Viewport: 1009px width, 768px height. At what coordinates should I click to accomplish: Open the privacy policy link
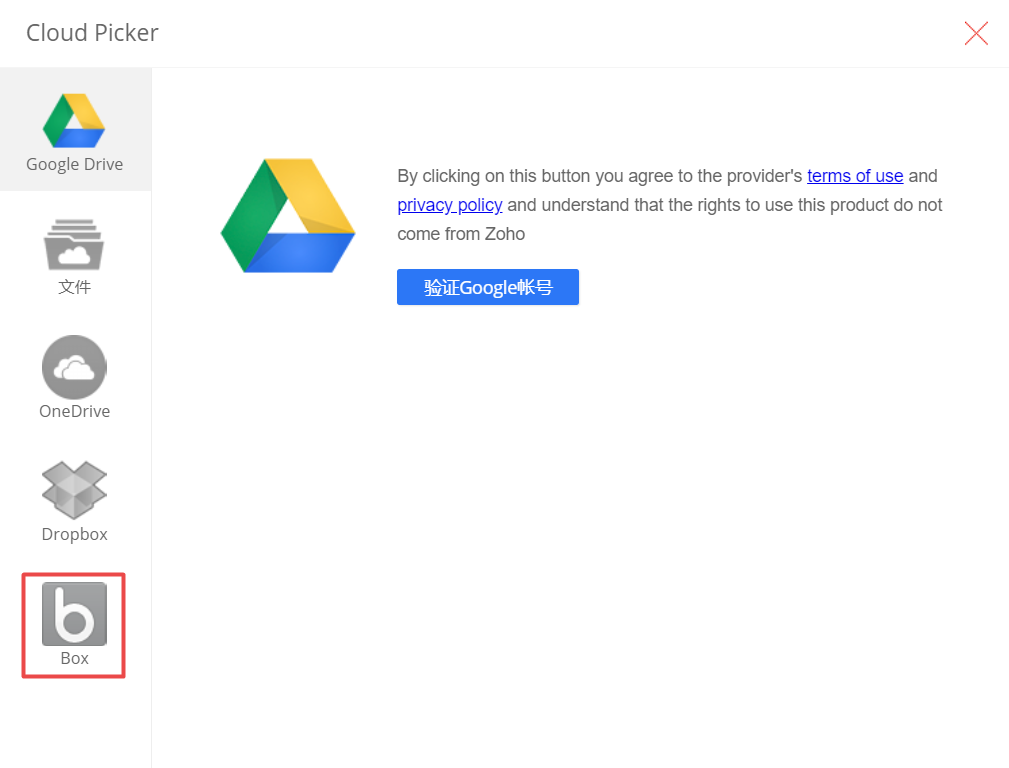coord(450,205)
